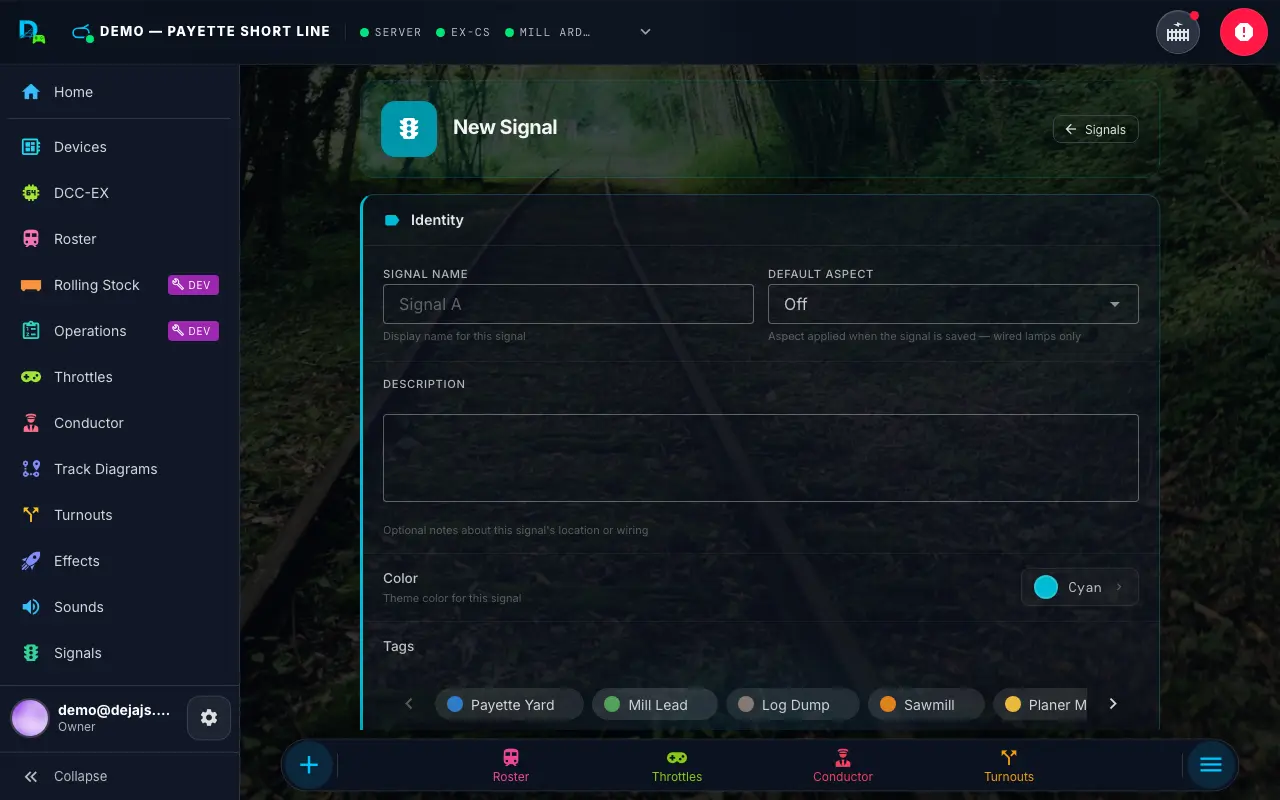Toggle the Payette Yard tag
Screen dimensions: 1280x800
tap(509, 704)
